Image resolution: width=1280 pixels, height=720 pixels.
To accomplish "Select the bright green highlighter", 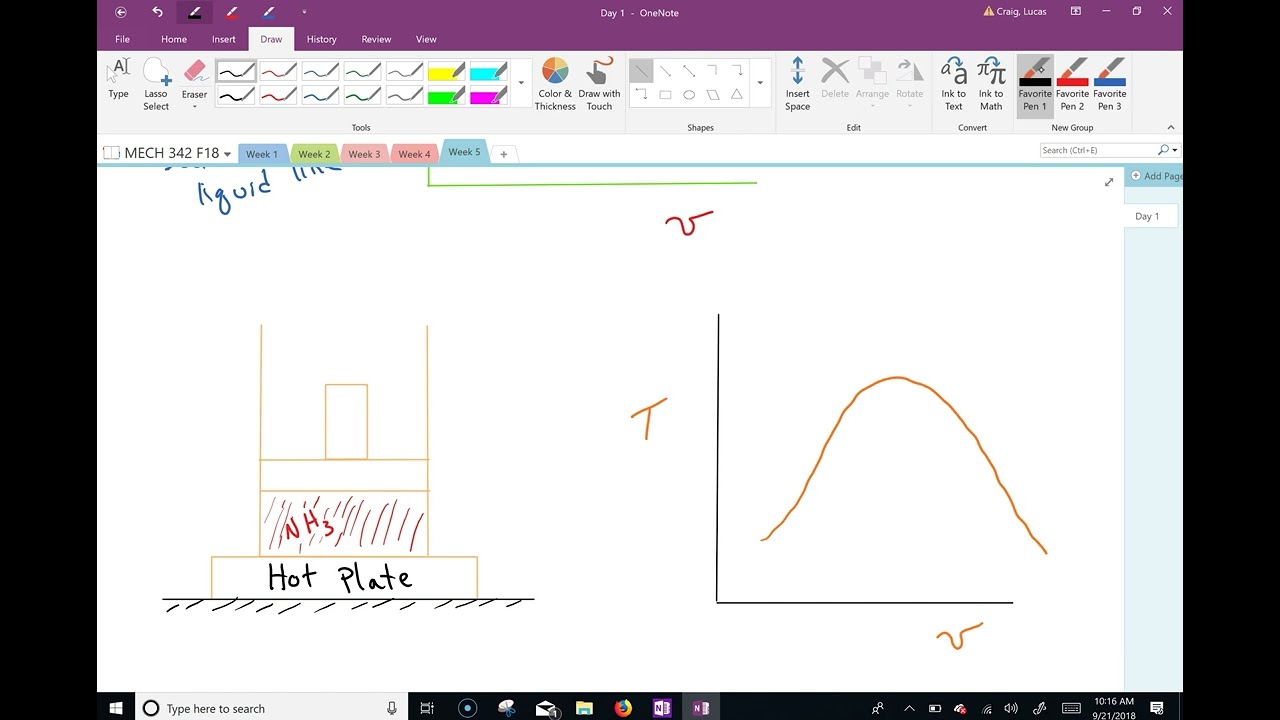I will point(446,96).
